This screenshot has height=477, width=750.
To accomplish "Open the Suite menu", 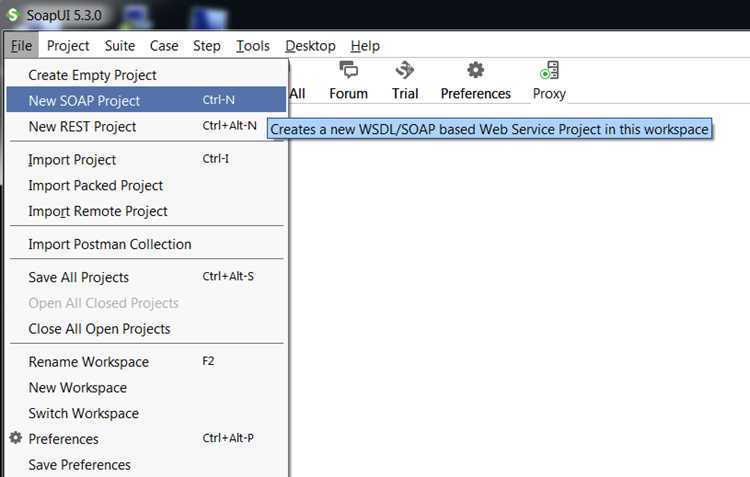I will (120, 46).
